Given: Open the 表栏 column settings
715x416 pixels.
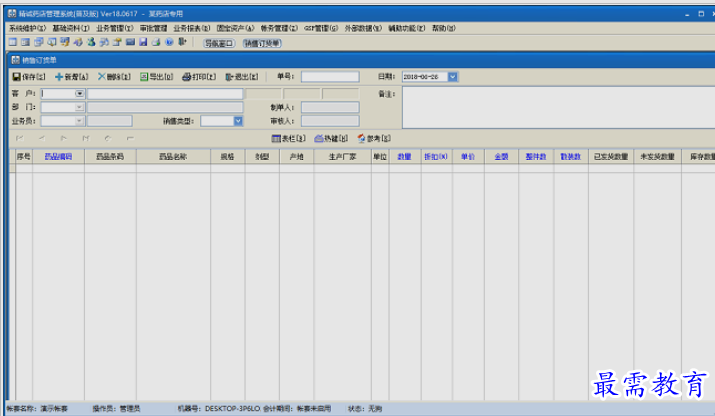Looking at the screenshot, I should [x=288, y=138].
